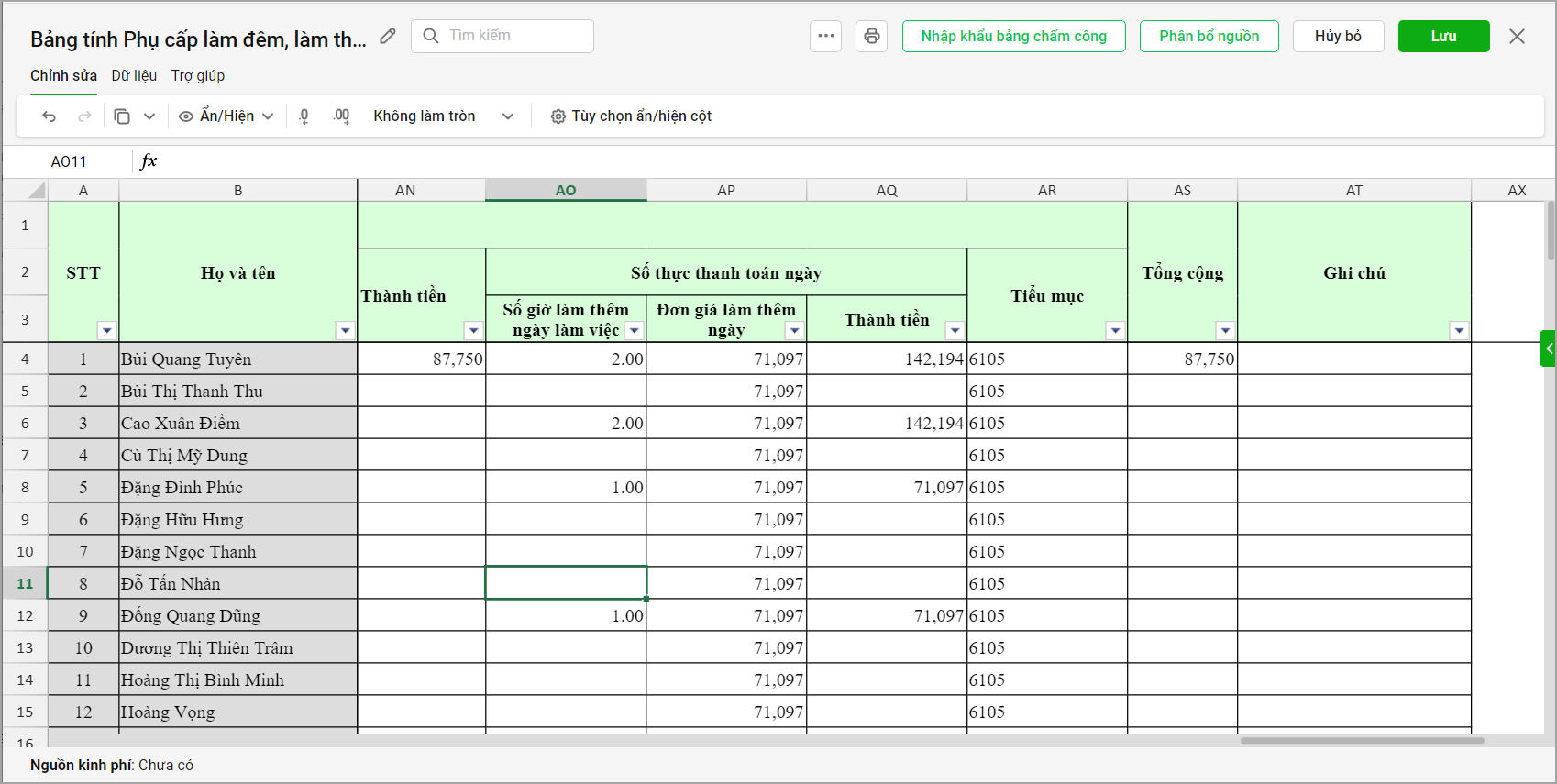Open the filter dropdown on Tiểu mục column
This screenshot has width=1557, height=784.
[1115, 331]
